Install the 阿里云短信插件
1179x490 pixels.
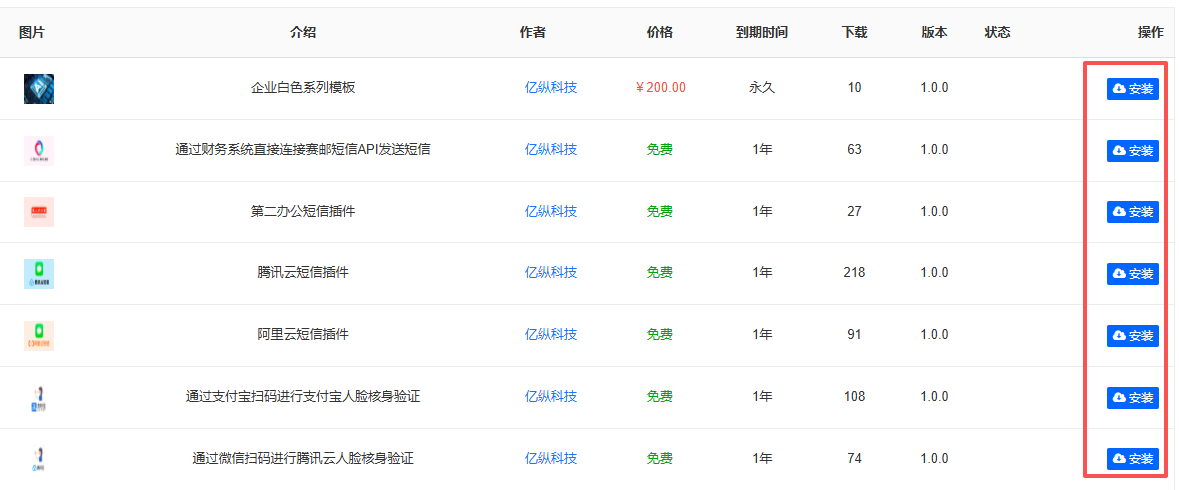[1132, 336]
